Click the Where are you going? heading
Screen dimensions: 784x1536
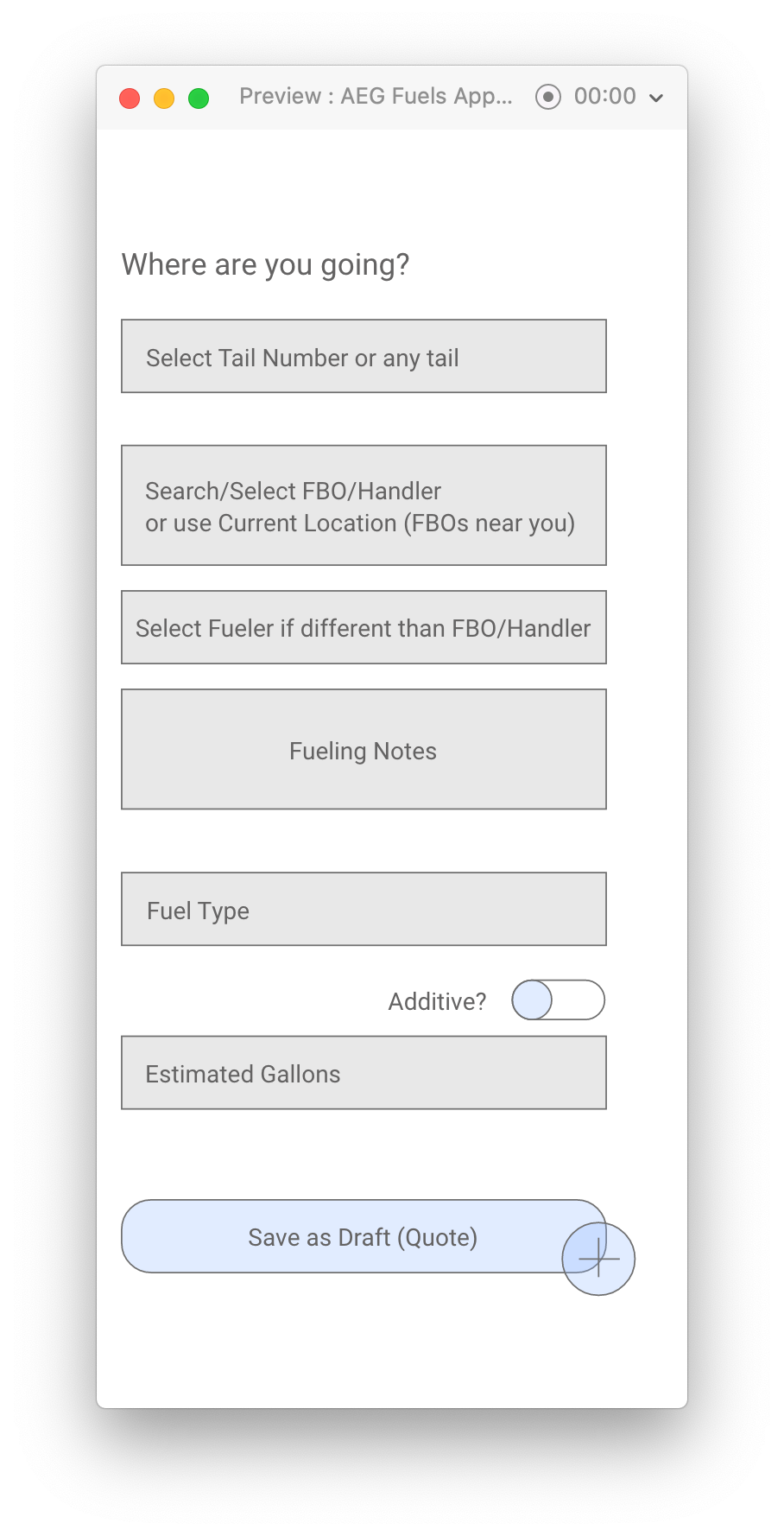[x=266, y=264]
